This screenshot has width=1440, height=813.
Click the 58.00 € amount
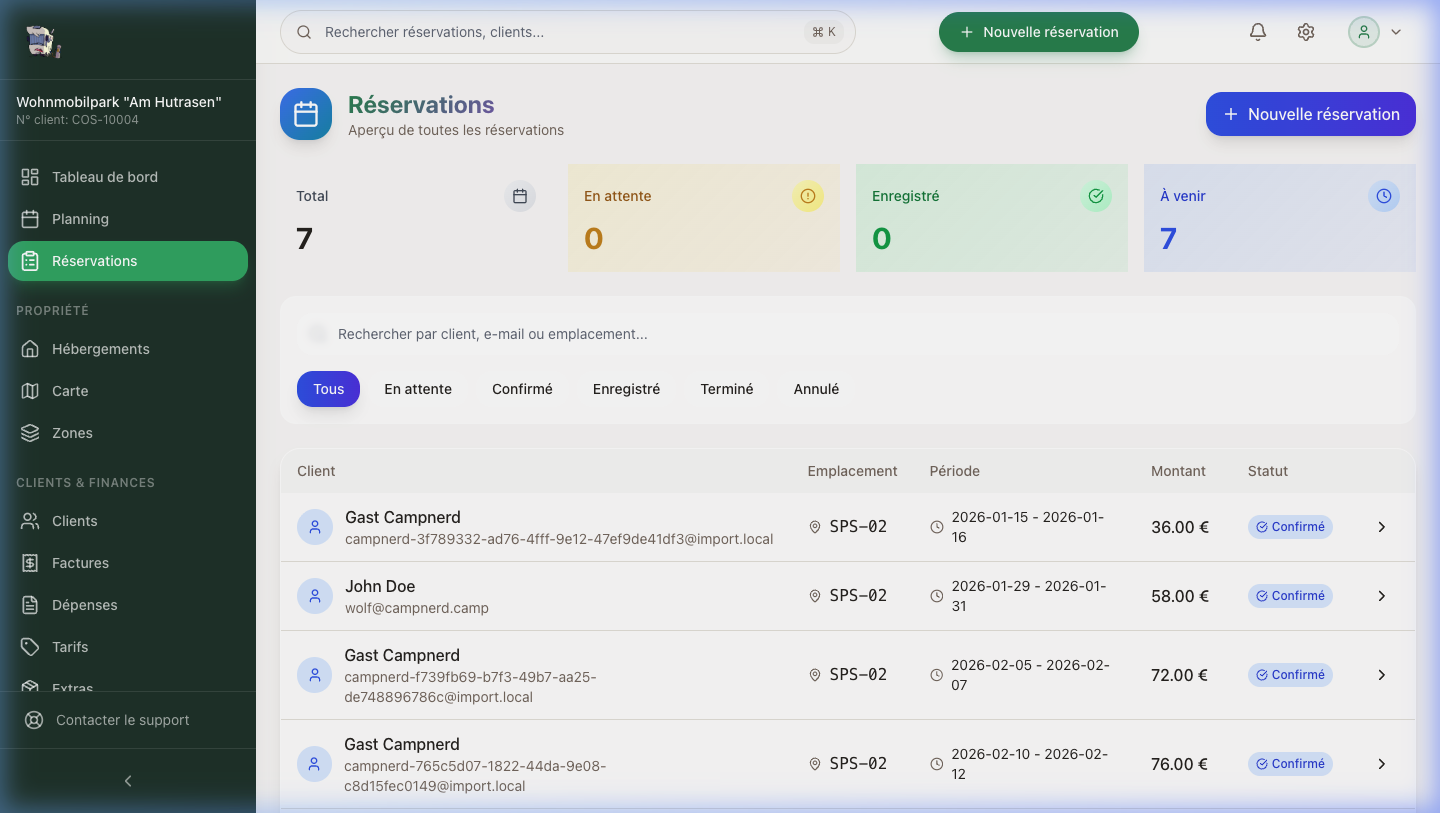click(1180, 596)
